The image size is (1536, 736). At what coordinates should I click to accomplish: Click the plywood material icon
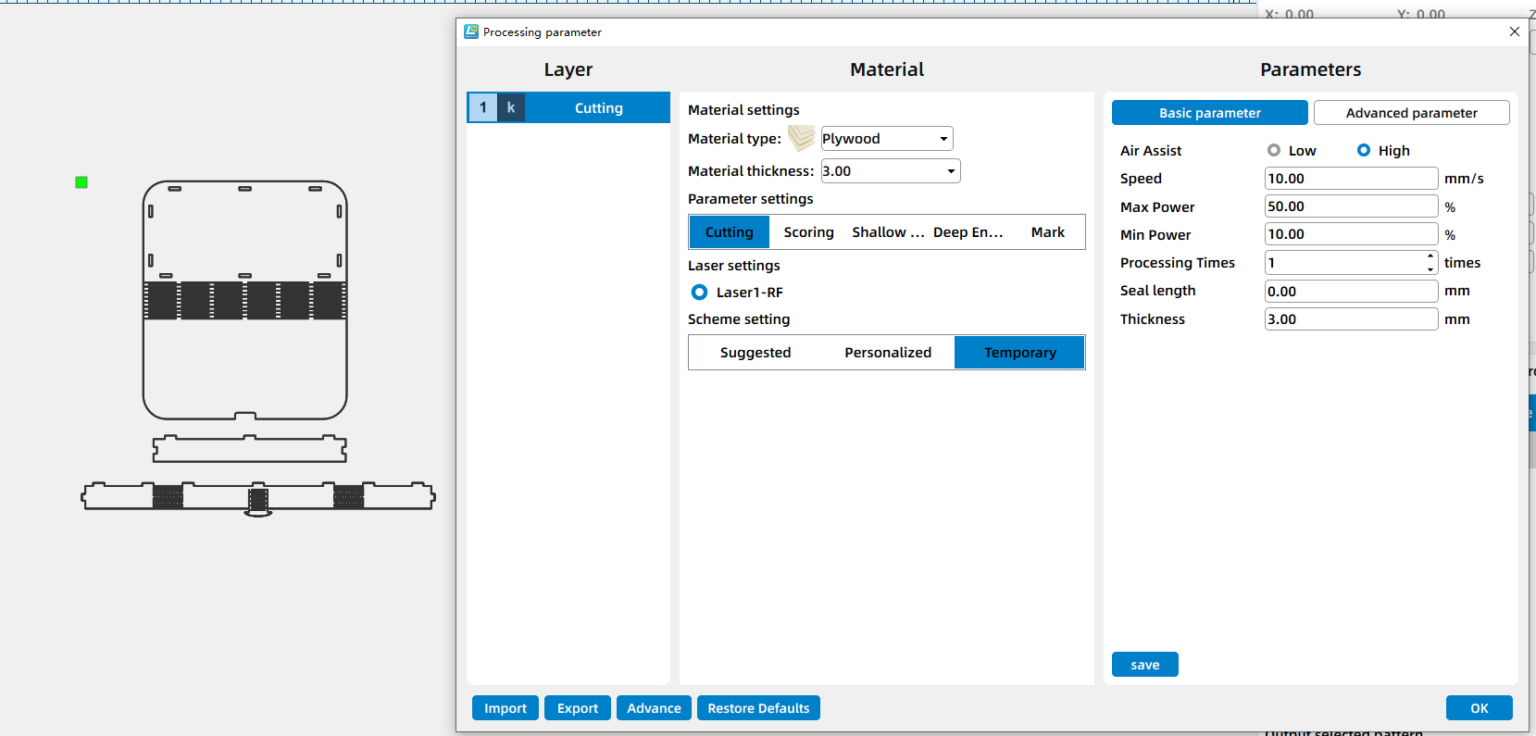click(801, 138)
